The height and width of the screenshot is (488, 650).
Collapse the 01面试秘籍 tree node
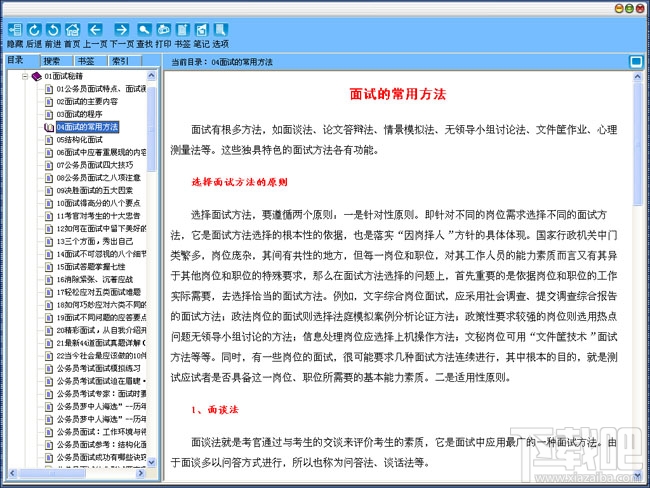click(x=25, y=76)
